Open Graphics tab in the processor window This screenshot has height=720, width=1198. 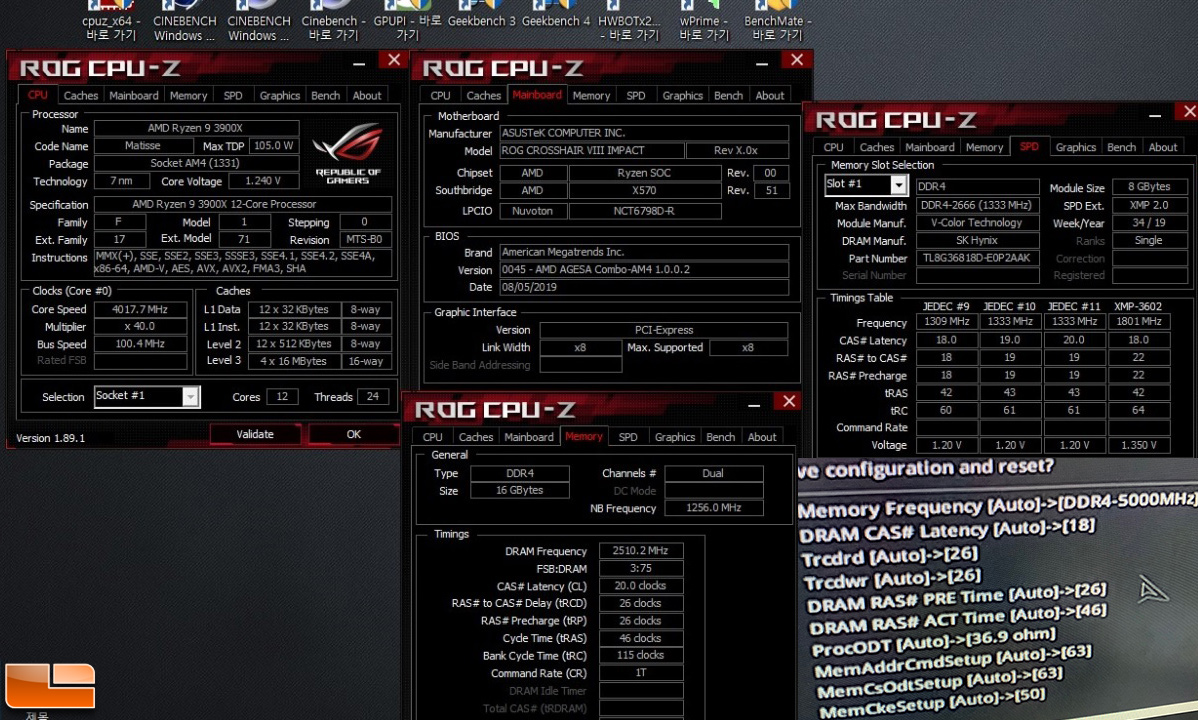coord(280,96)
